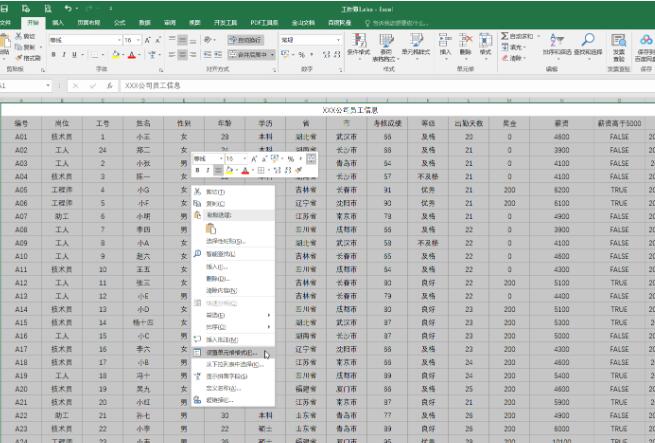This screenshot has height=443, width=655.
Task: Click the Insert Function fx icon in formula bar
Action: click(109, 86)
